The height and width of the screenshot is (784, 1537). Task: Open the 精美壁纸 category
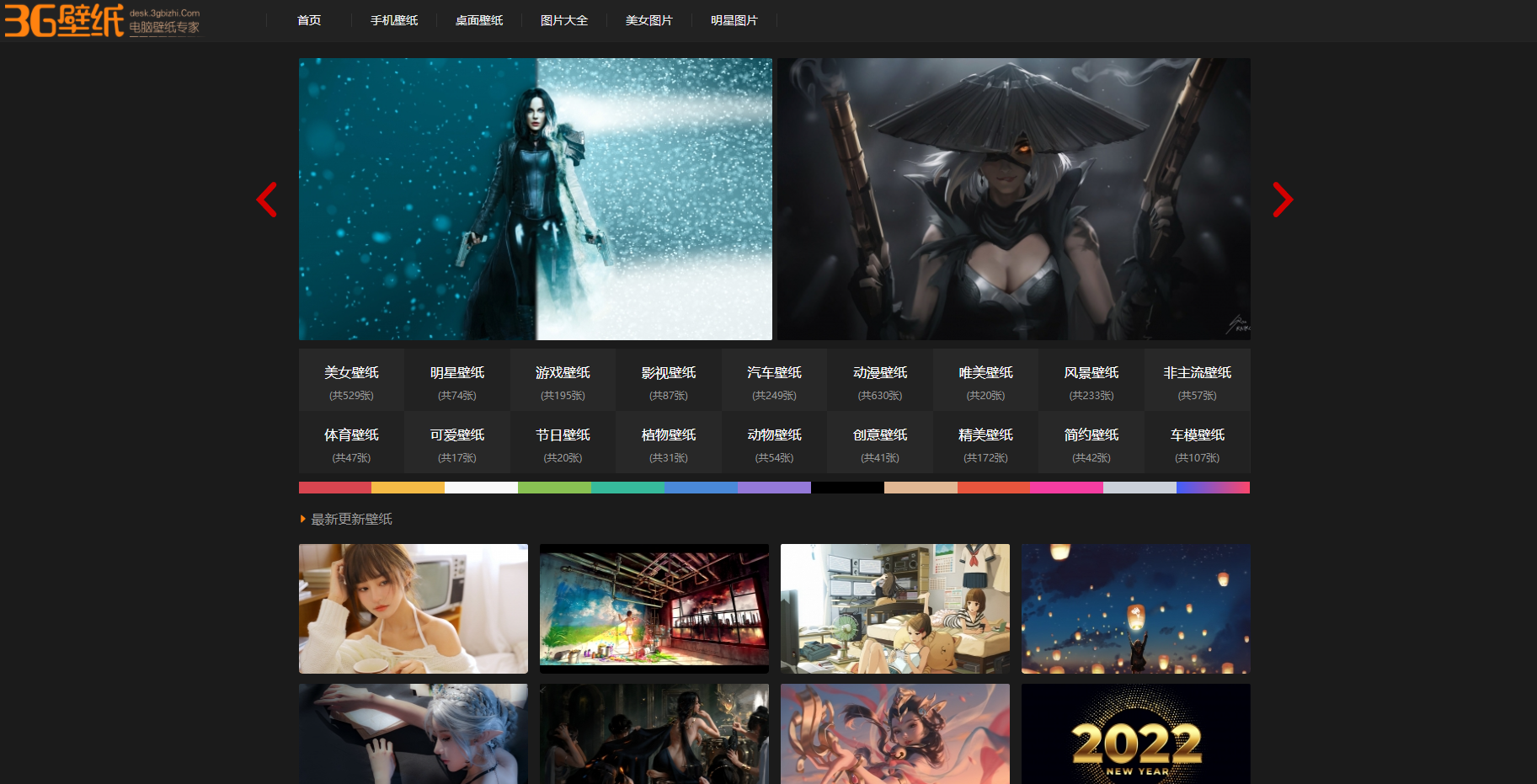(x=985, y=443)
